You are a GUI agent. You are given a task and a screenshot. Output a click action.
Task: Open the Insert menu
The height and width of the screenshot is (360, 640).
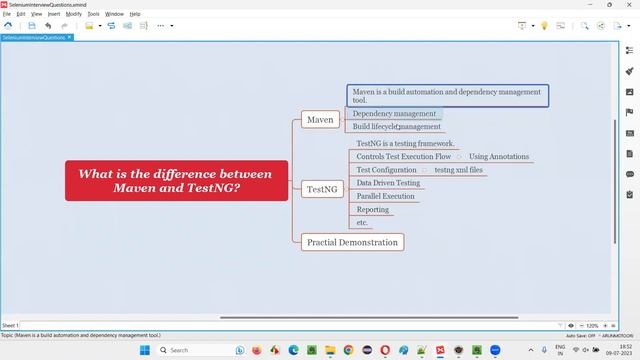(54, 14)
